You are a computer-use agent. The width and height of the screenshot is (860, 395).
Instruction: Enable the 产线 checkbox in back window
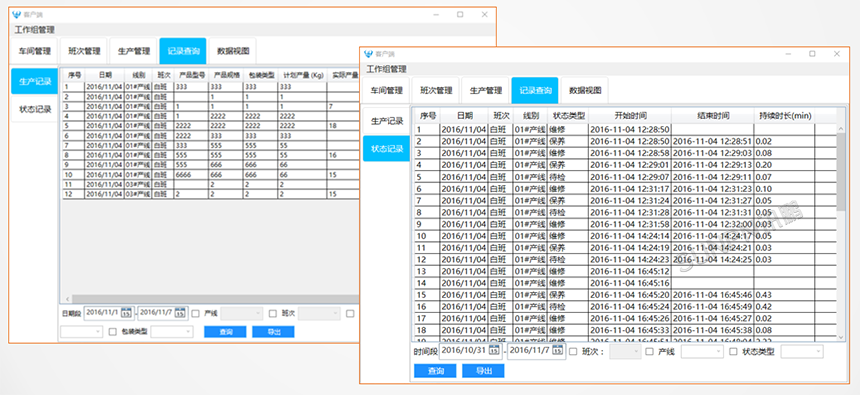(x=195, y=314)
